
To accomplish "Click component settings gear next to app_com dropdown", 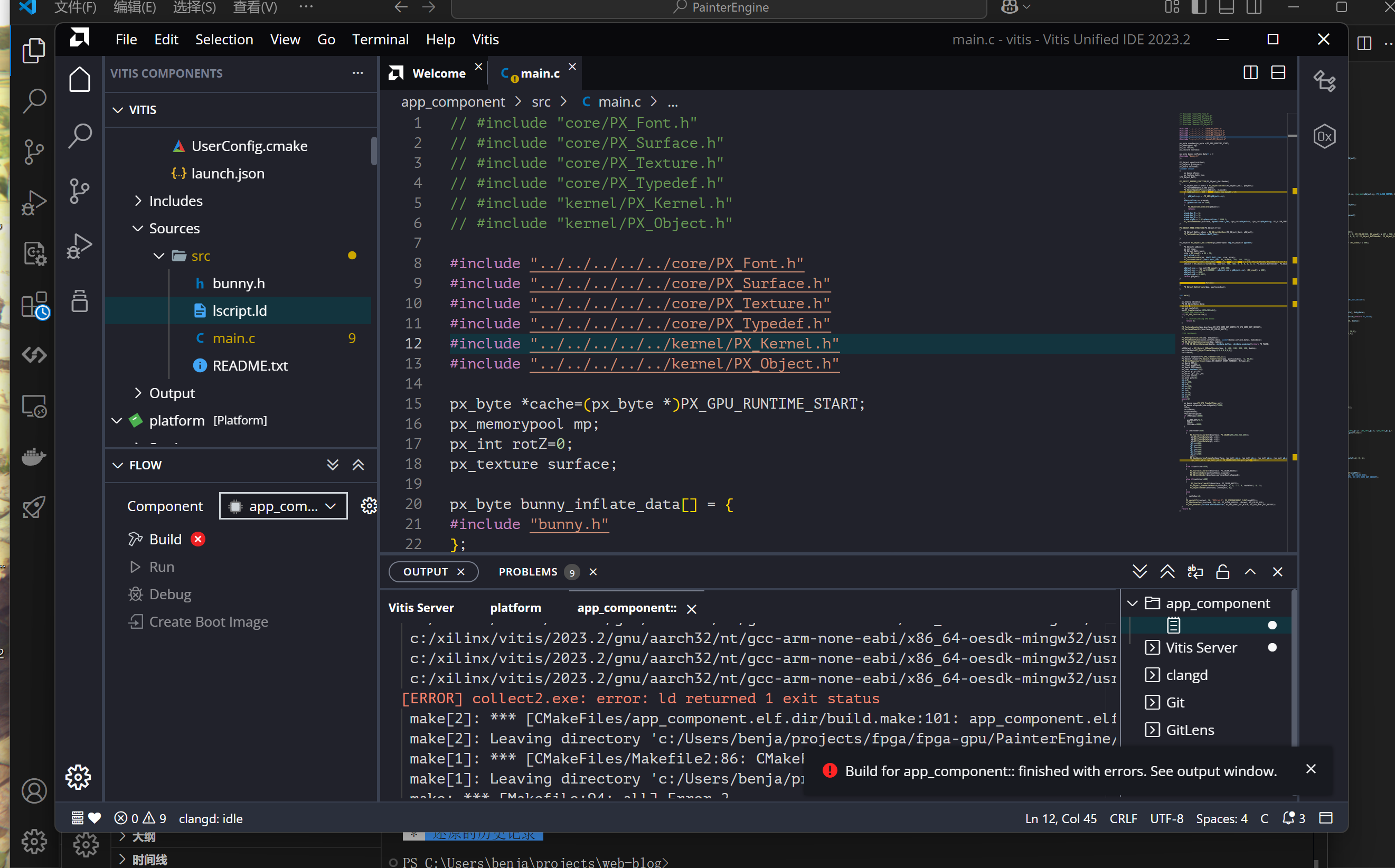I will 369,506.
